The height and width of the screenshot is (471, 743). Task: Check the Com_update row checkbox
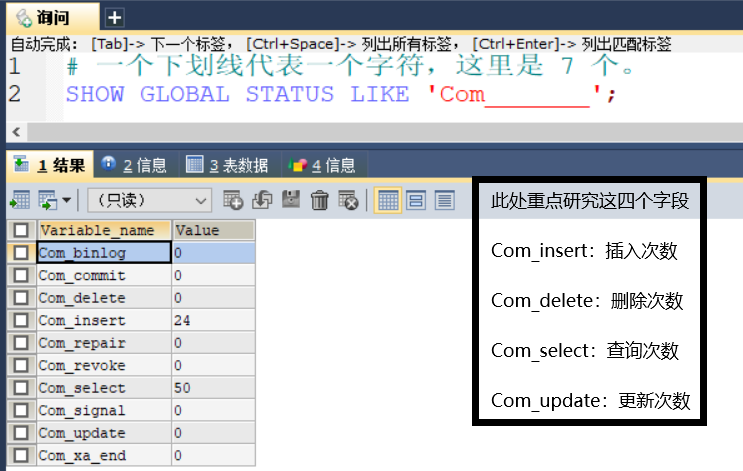(x=21, y=433)
